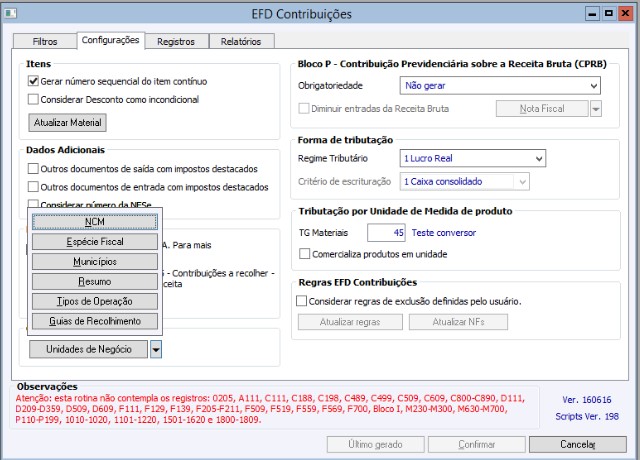This screenshot has width=640, height=460.
Task: Maximize the EFD Contribuições window
Action: coord(609,14)
